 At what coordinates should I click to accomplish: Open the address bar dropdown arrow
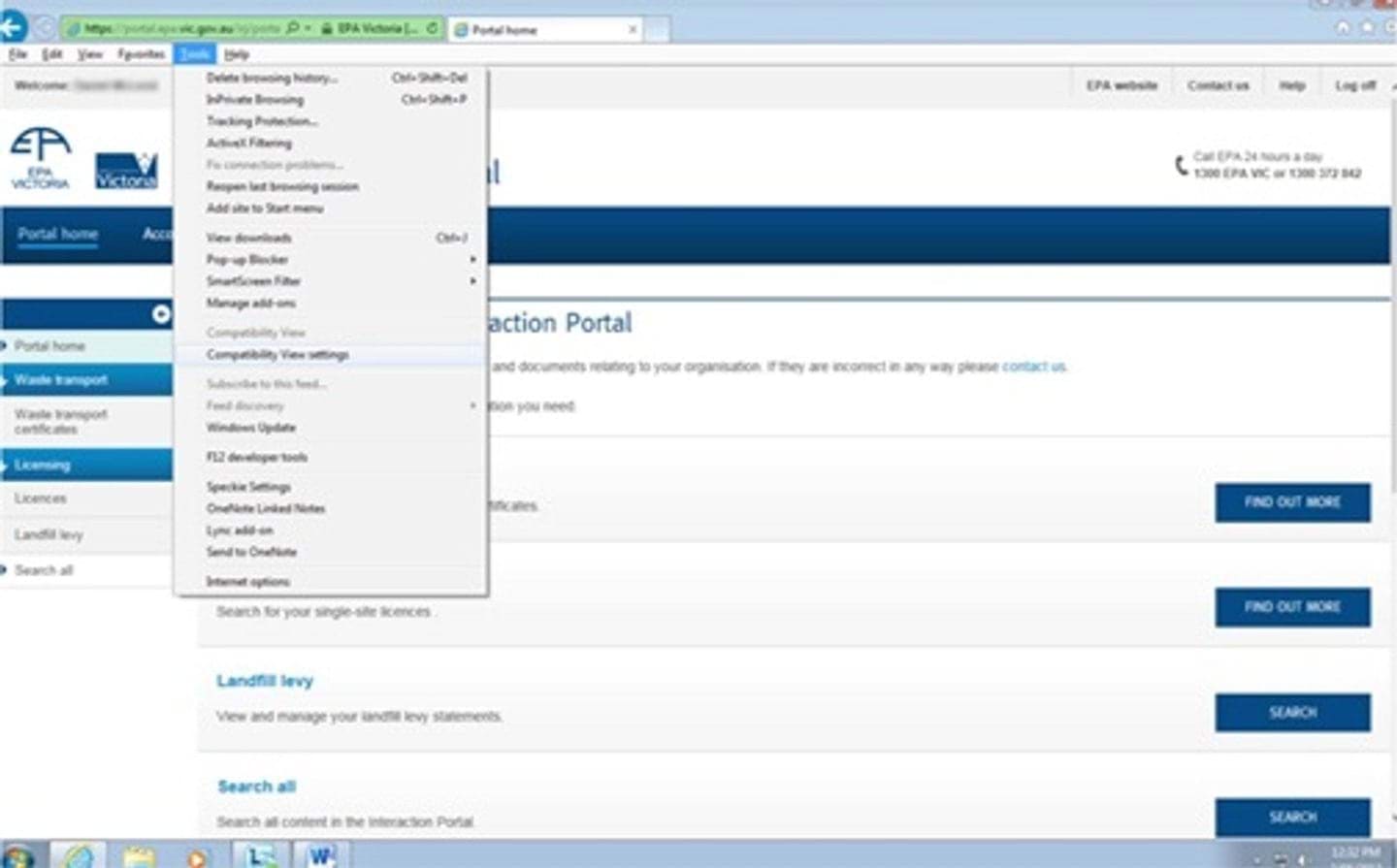(x=309, y=27)
